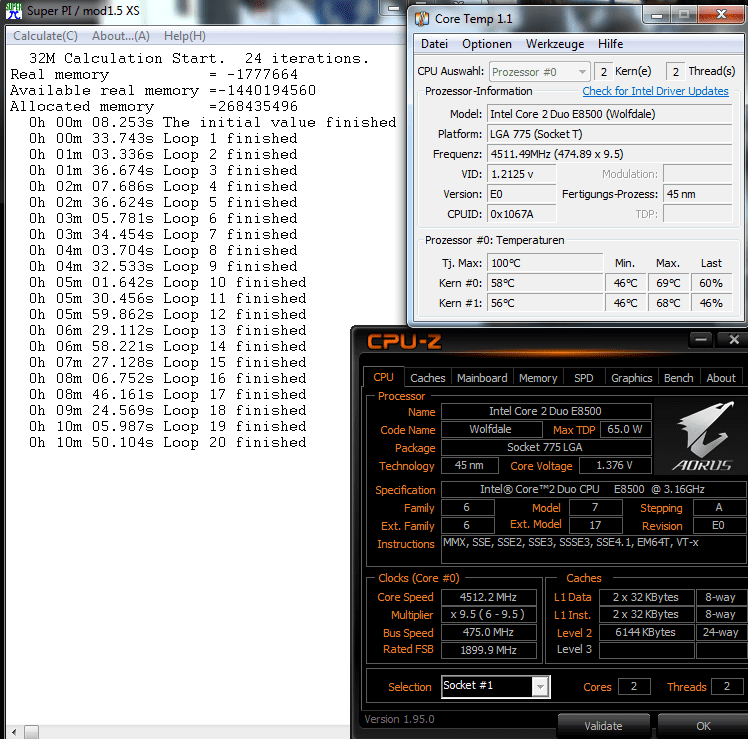This screenshot has height=739, width=748.
Task: Open the Datei menu in Core Temp
Action: tap(434, 44)
